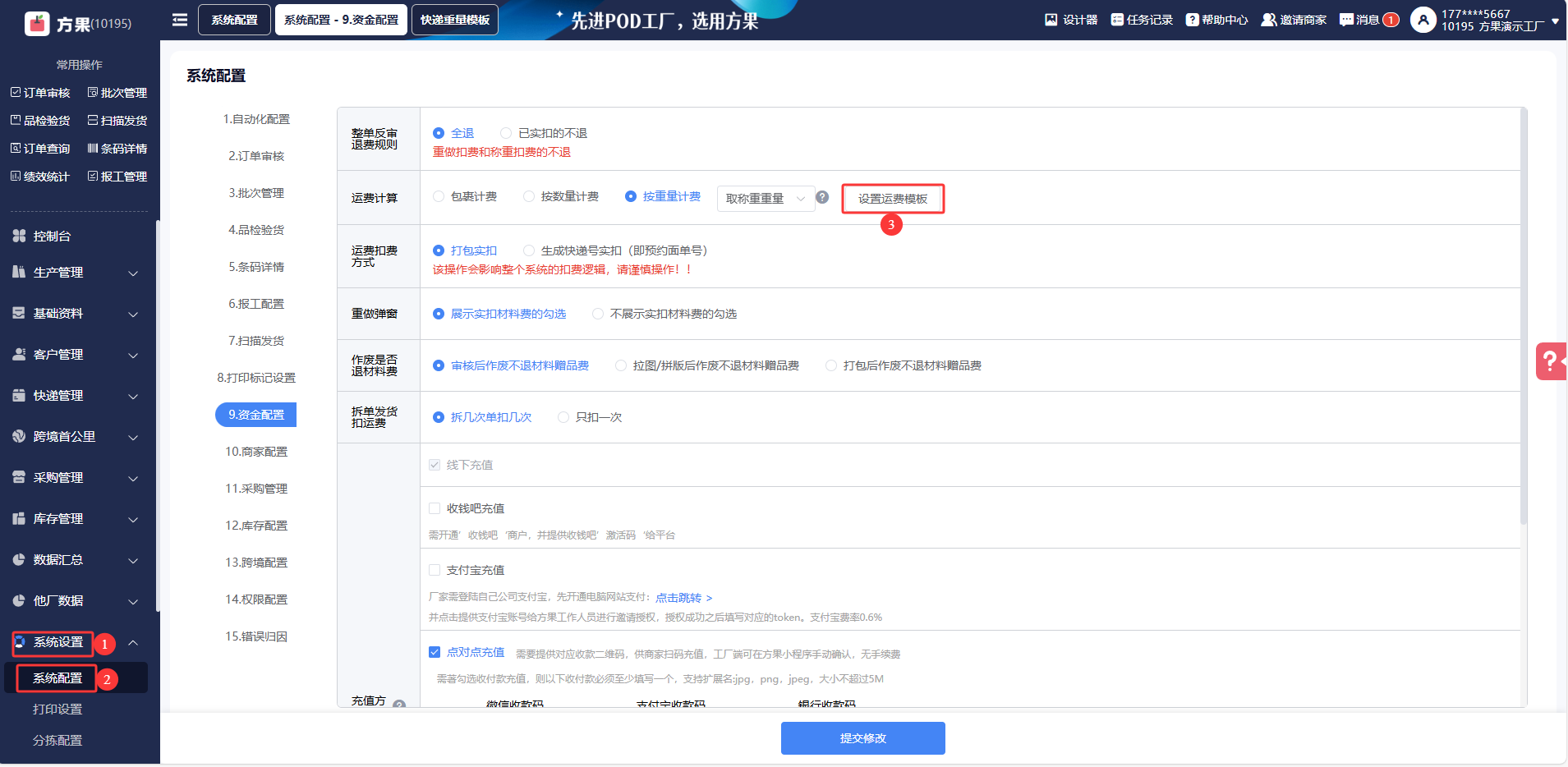This screenshot has width=1568, height=767.
Task: Expand the 数据汇总 menu chevron
Action: click(133, 560)
